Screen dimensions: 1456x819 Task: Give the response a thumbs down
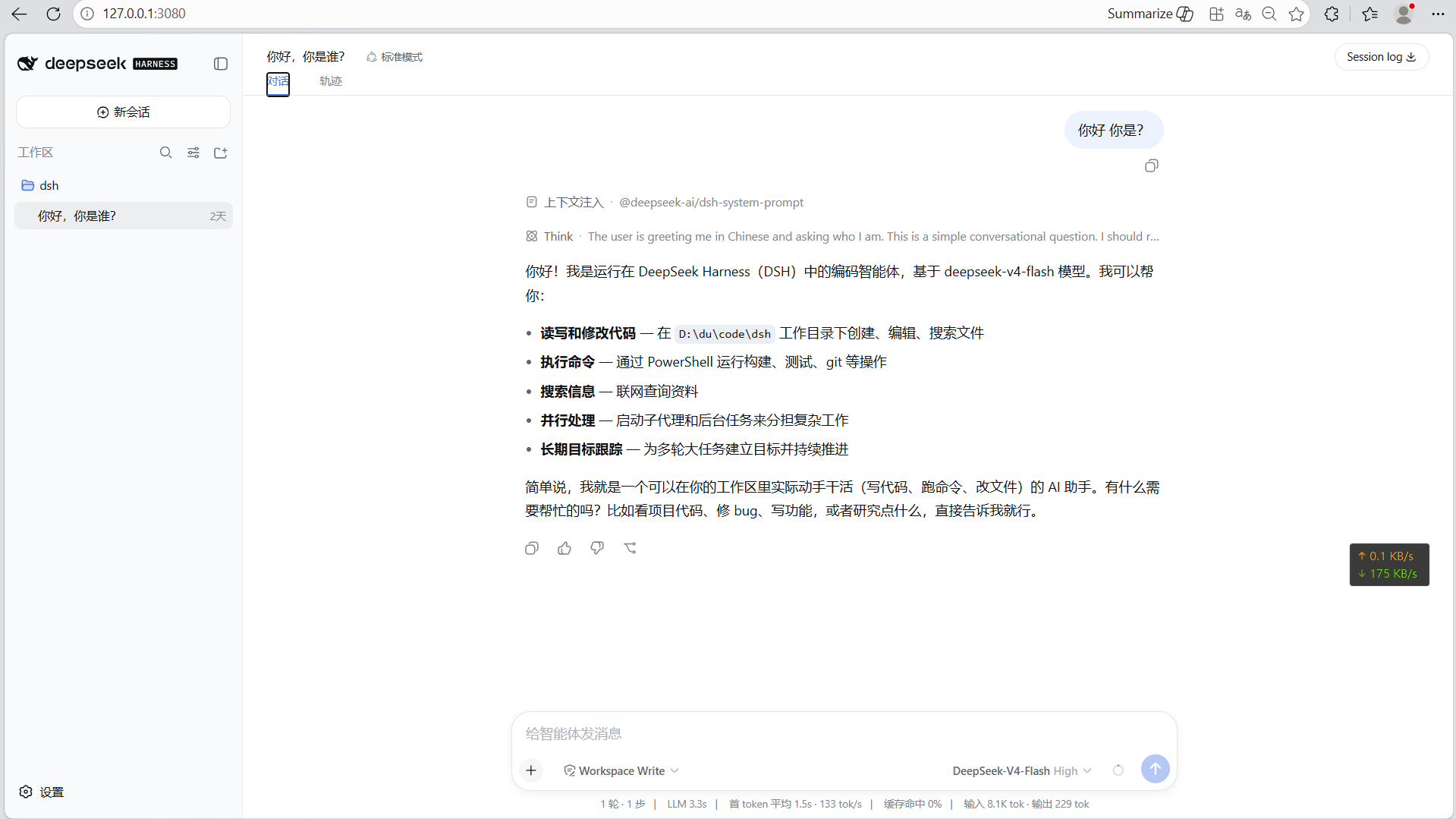(597, 548)
